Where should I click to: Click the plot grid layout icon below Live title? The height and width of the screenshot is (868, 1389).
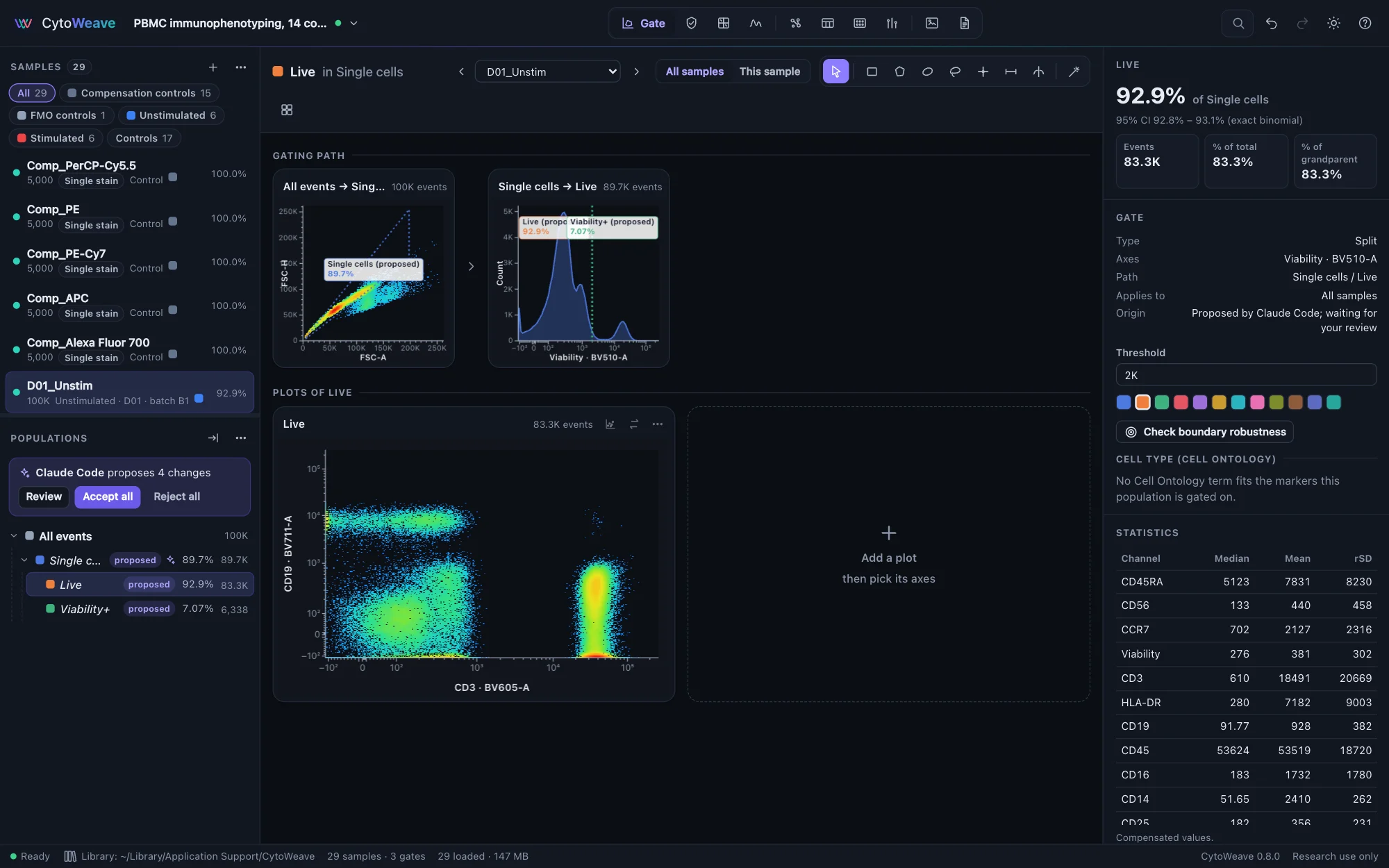click(x=287, y=110)
